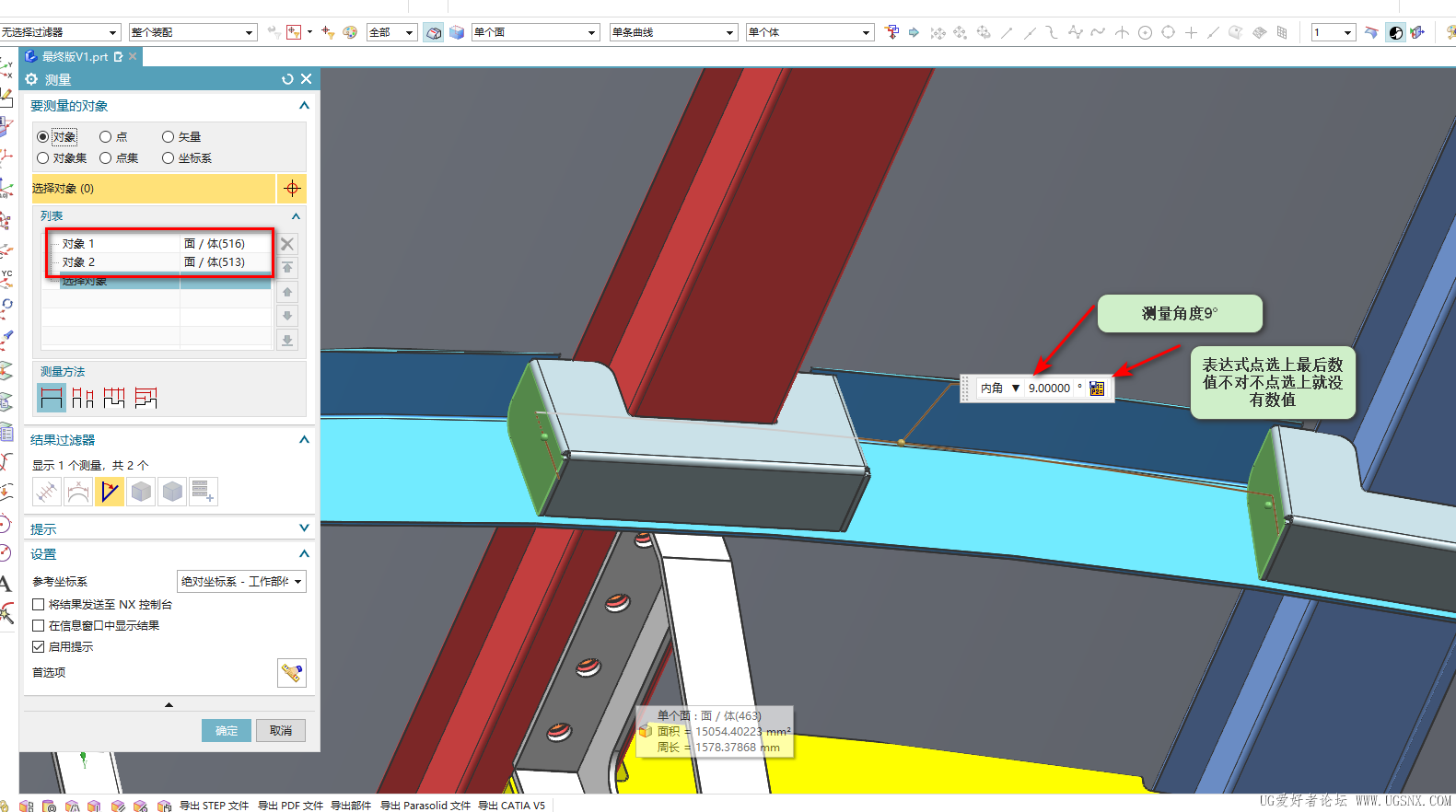
Task: Open expression options beside angle value
Action: [1097, 389]
